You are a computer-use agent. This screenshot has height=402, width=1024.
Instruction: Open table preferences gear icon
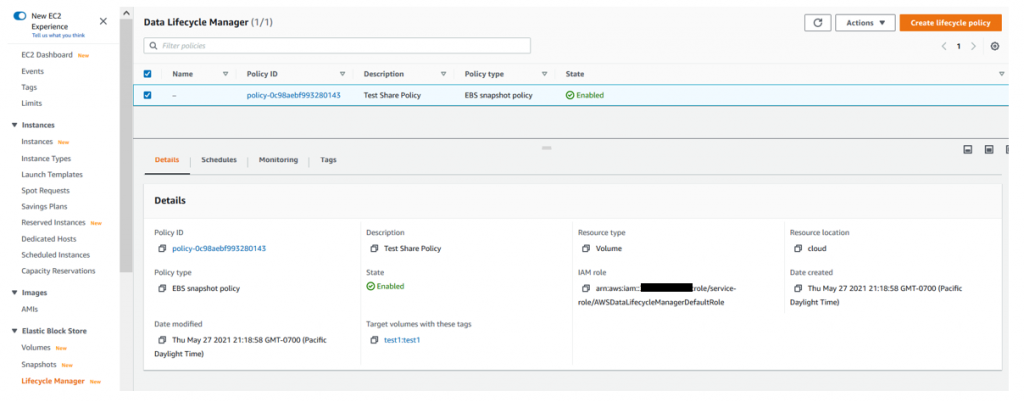pos(995,46)
